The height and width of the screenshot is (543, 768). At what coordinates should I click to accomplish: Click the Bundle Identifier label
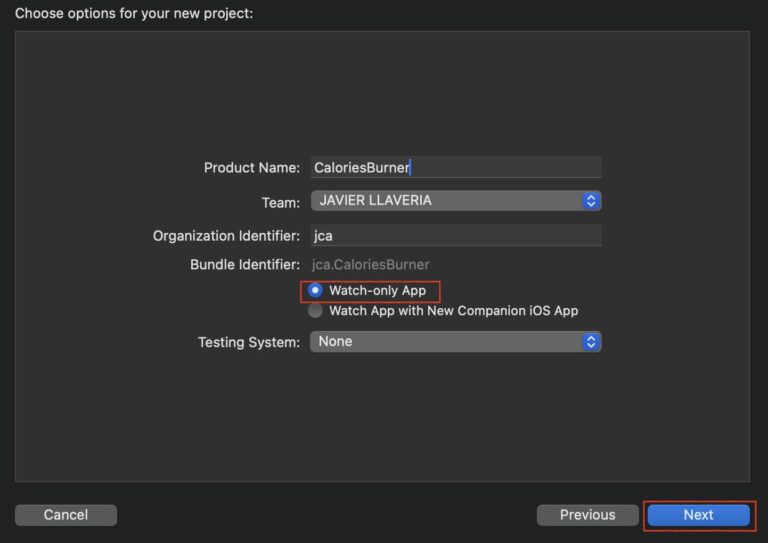[x=245, y=265]
